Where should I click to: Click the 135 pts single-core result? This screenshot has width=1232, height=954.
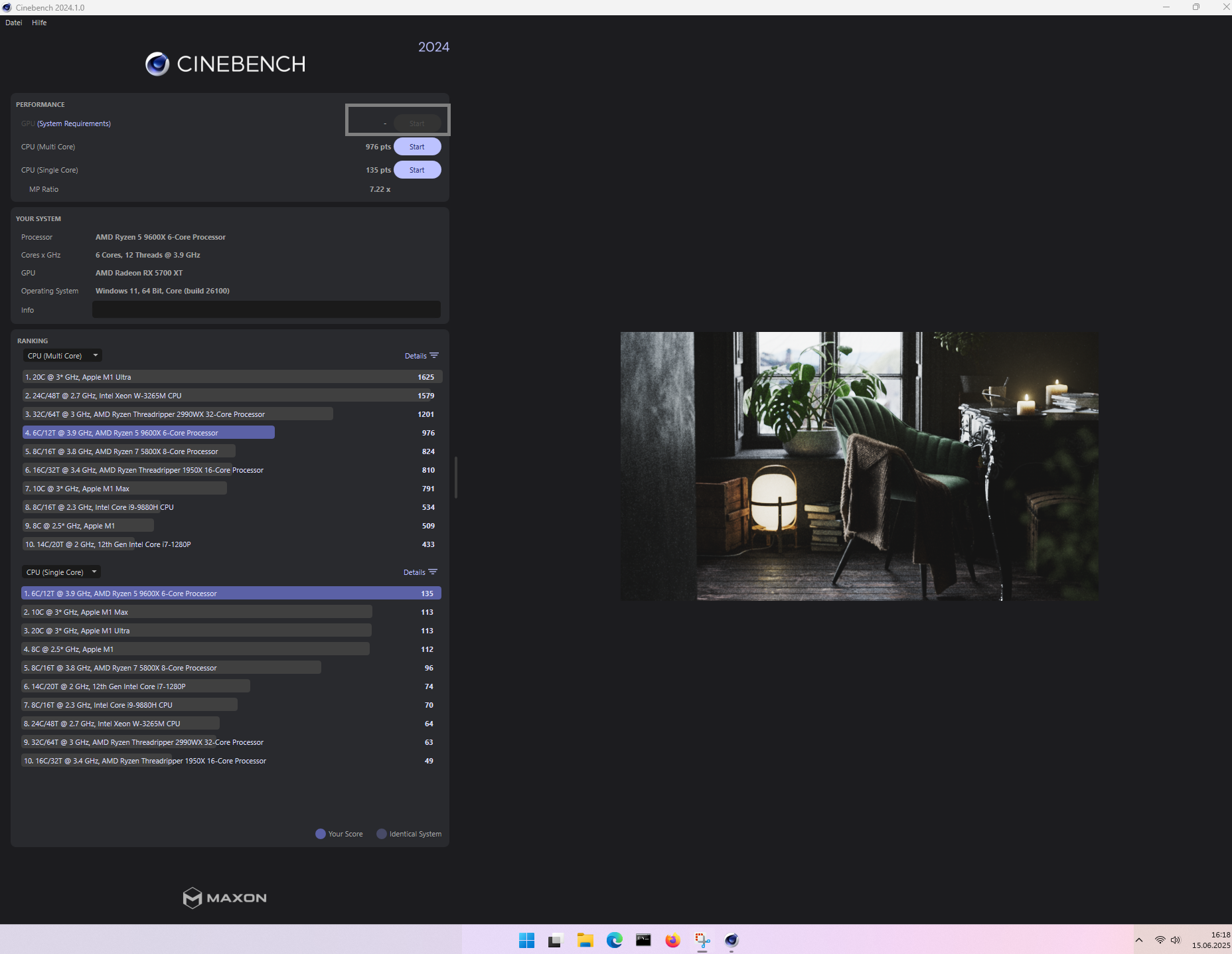(378, 170)
